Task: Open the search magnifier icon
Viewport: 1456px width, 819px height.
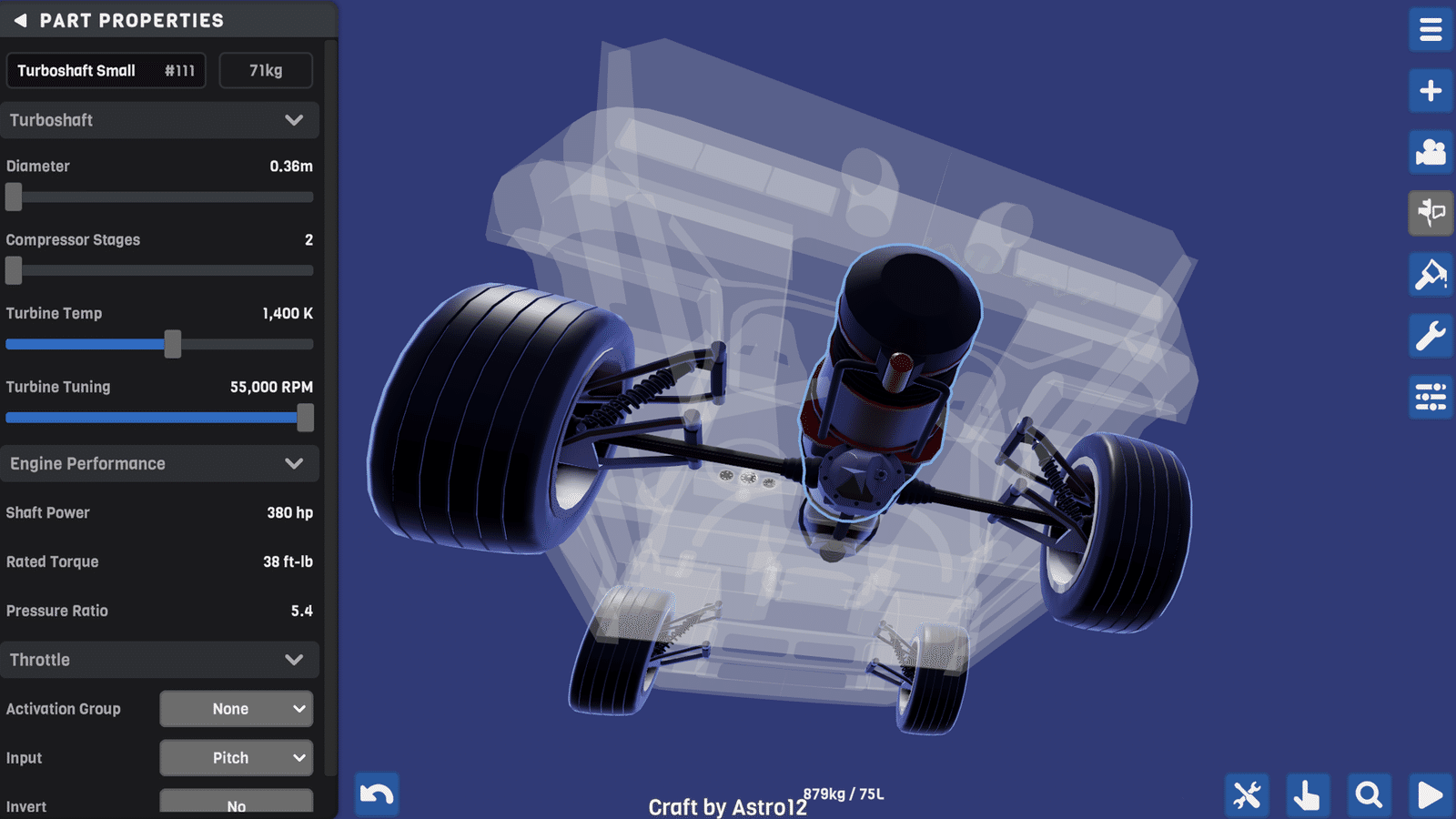Action: [x=1369, y=794]
